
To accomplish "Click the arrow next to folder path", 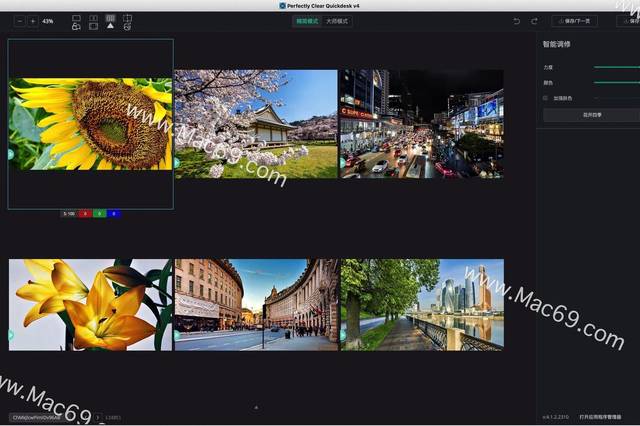I will coord(98,417).
